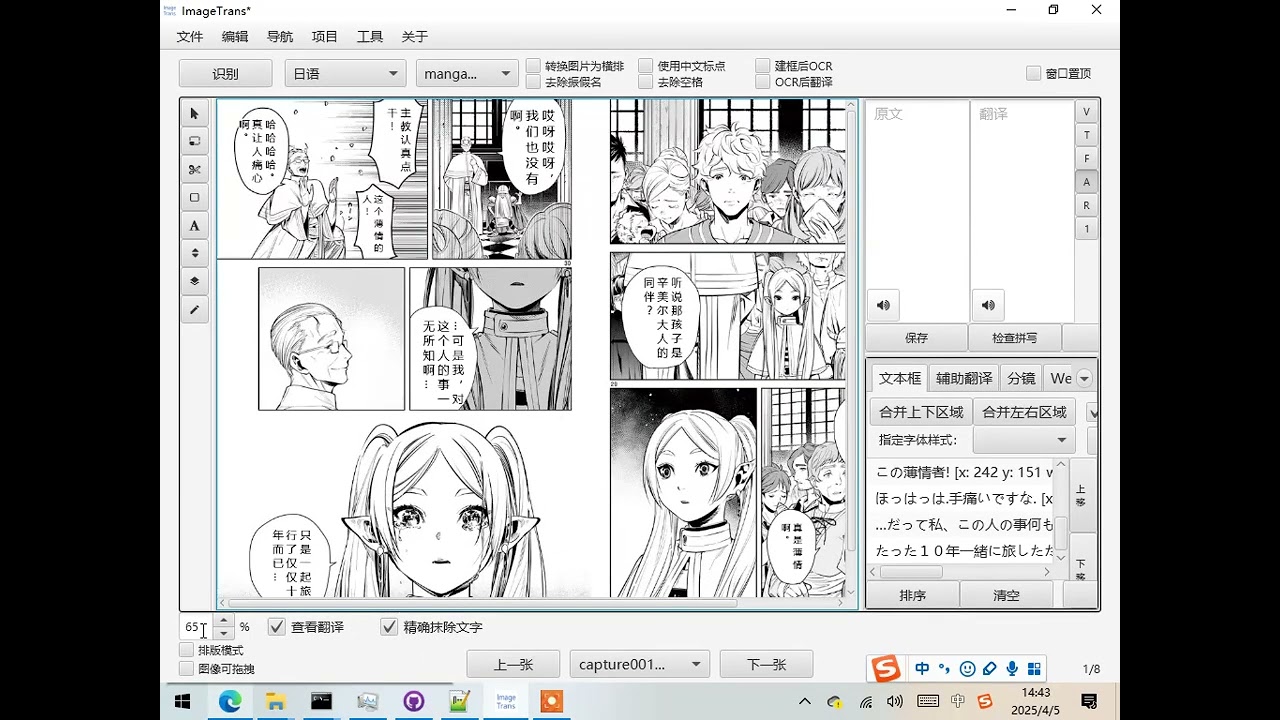Viewport: 1280px width, 720px height.
Task: Pick the letter A text tool
Action: [x=194, y=226]
